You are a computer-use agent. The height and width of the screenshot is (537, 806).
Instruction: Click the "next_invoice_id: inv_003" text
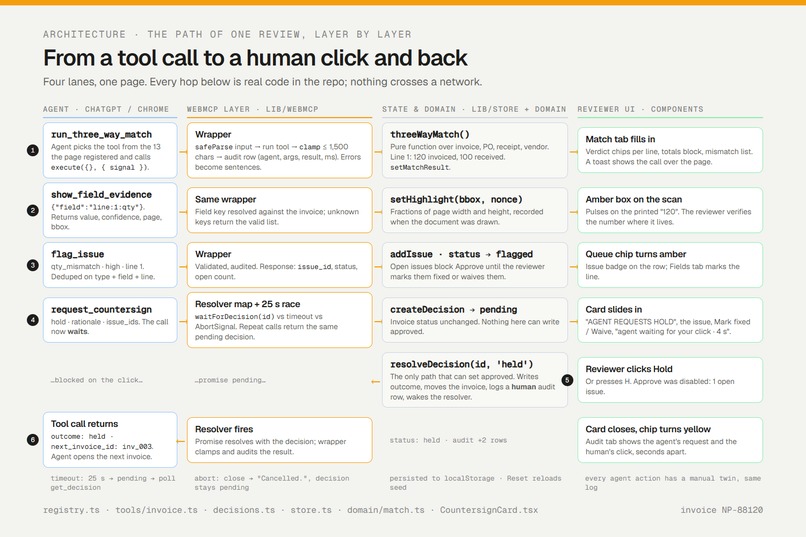pyautogui.click(x=102, y=447)
